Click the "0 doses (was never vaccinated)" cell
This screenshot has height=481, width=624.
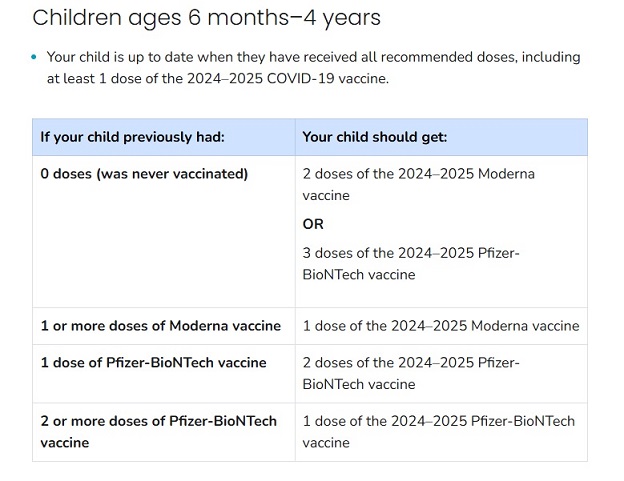(144, 174)
